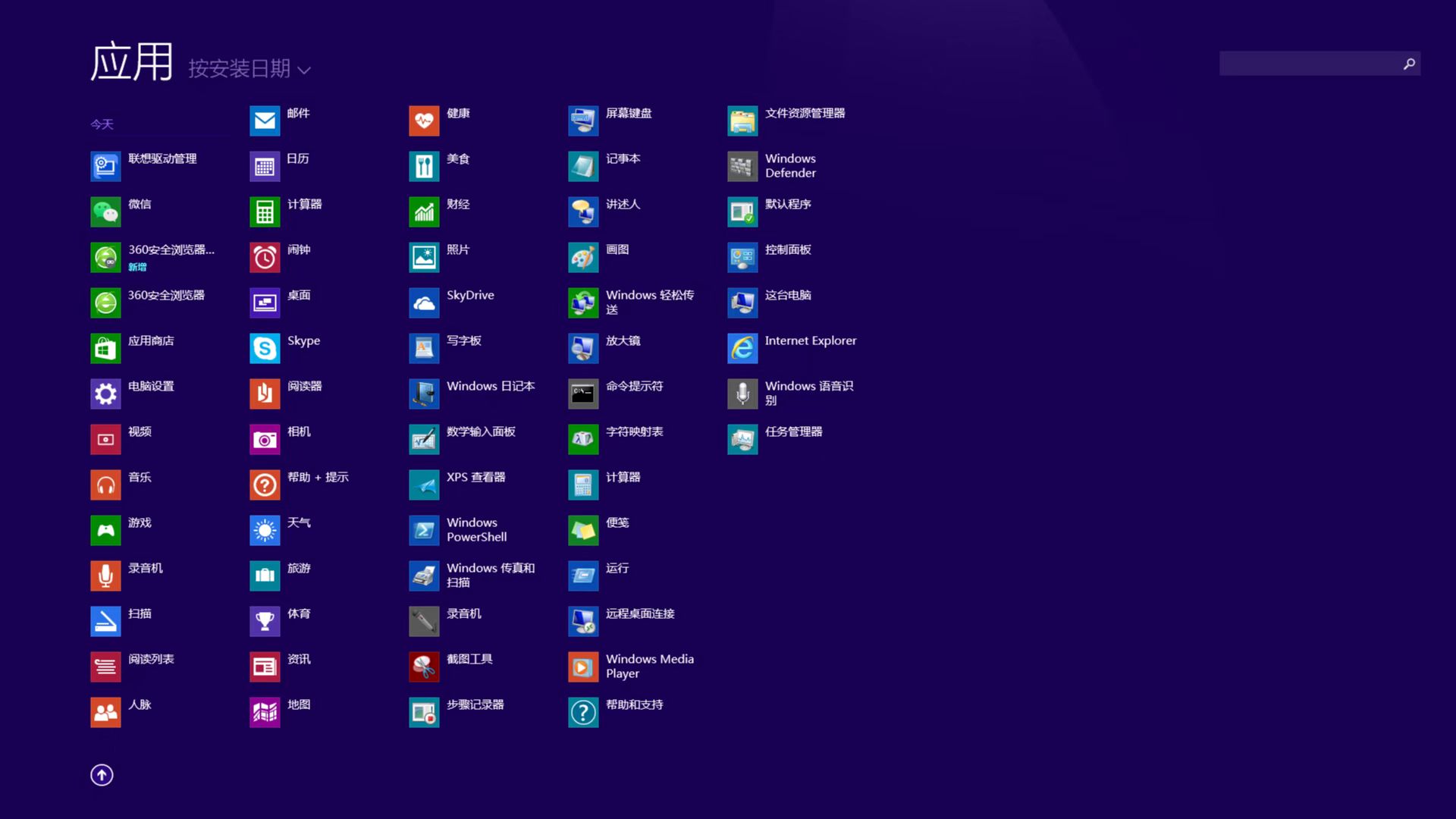Click the 旅游 travel label
Screen dimensions: 1456x819
click(299, 568)
